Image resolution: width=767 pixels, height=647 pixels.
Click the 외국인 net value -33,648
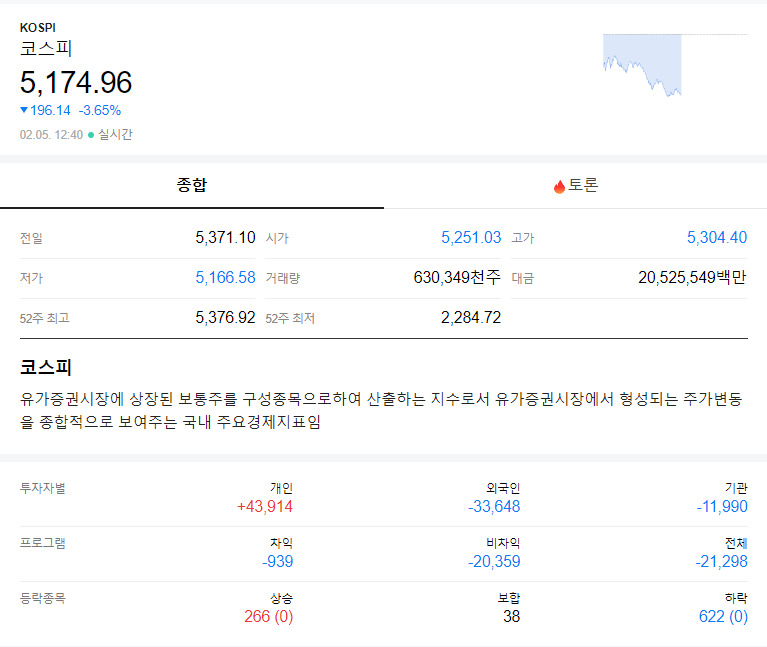pyautogui.click(x=494, y=507)
